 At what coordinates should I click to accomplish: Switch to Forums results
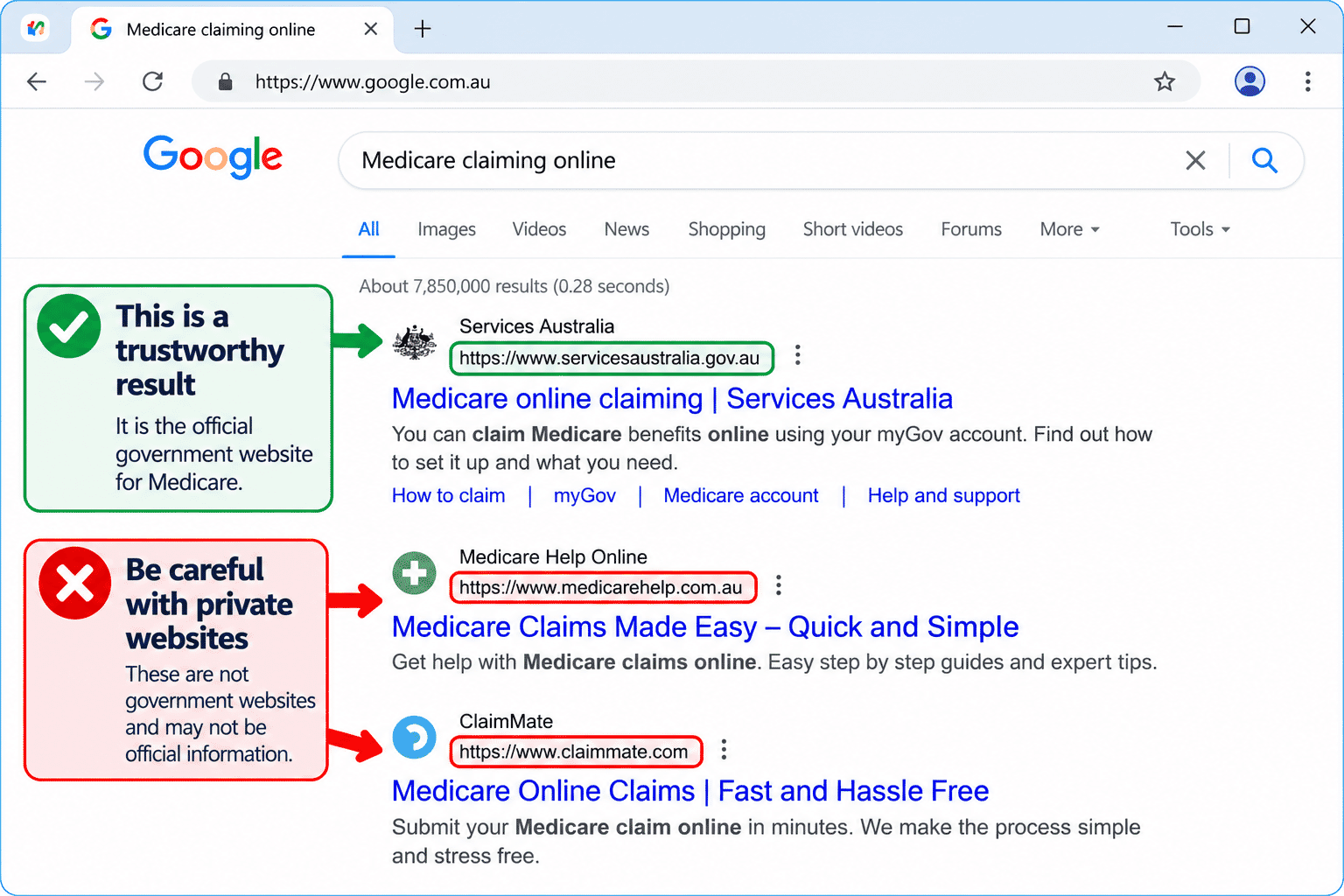[x=971, y=229]
